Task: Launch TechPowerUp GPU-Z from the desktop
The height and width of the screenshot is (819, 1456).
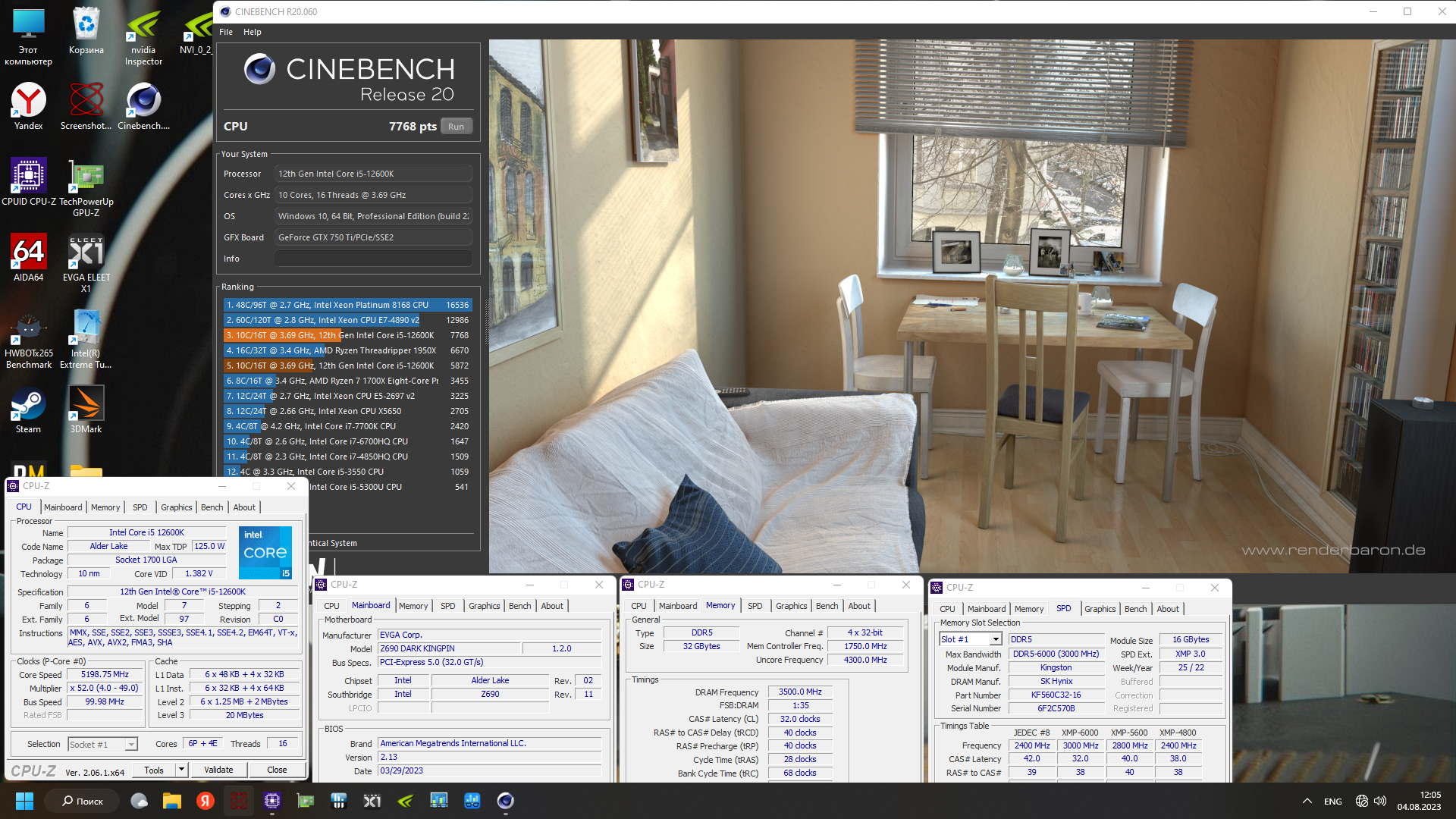Action: 86,187
